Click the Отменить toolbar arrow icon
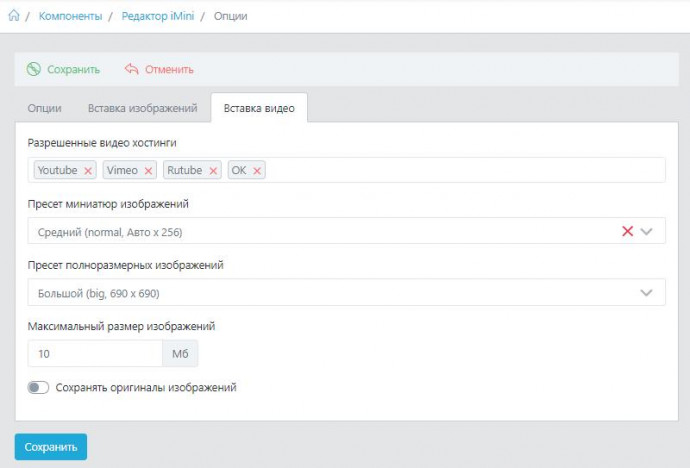The image size is (690, 468). pyautogui.click(x=131, y=69)
